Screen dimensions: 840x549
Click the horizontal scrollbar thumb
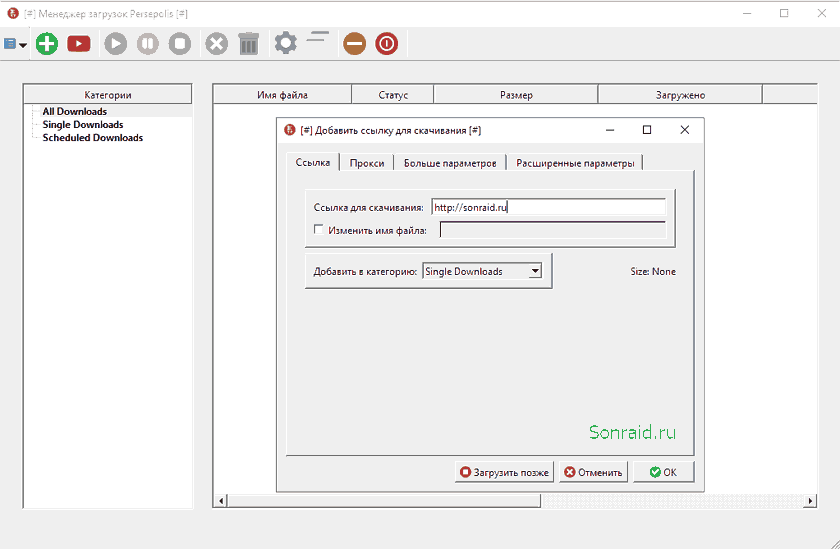[x=384, y=501]
